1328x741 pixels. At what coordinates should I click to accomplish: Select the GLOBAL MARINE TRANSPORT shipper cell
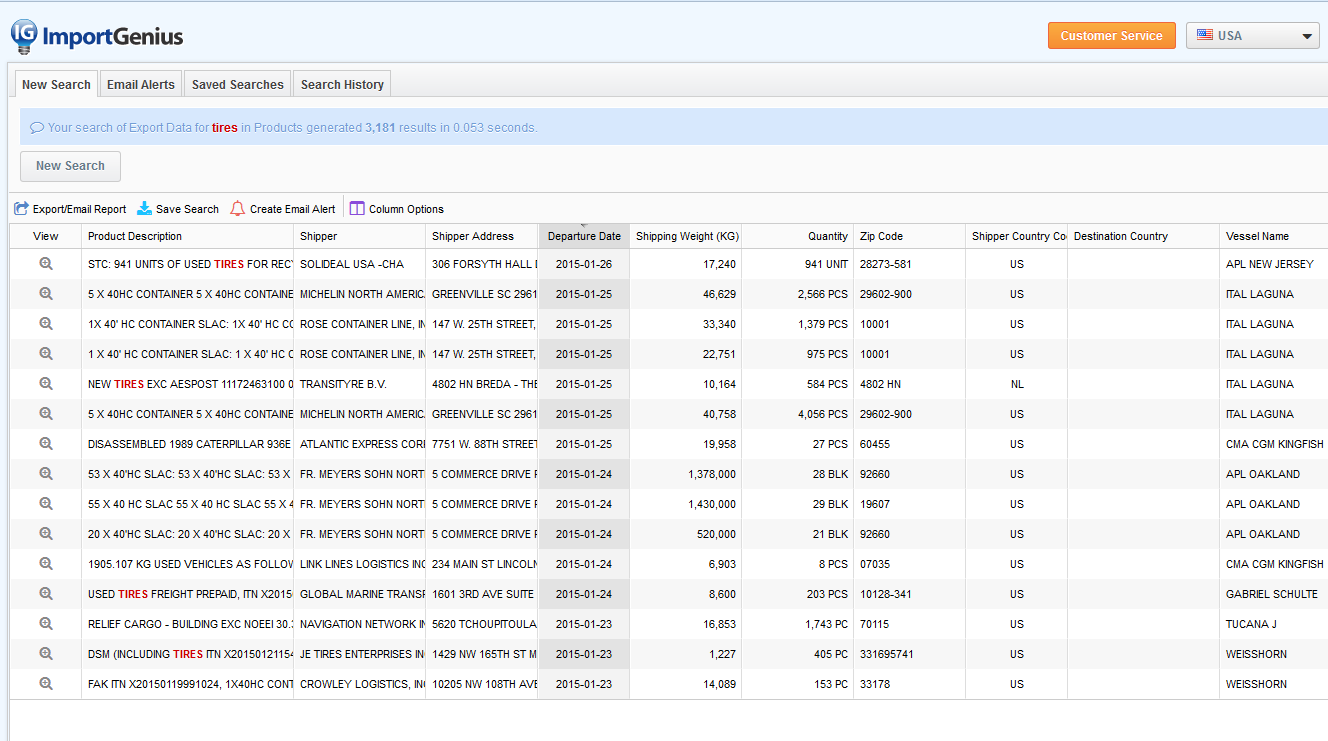tap(361, 594)
